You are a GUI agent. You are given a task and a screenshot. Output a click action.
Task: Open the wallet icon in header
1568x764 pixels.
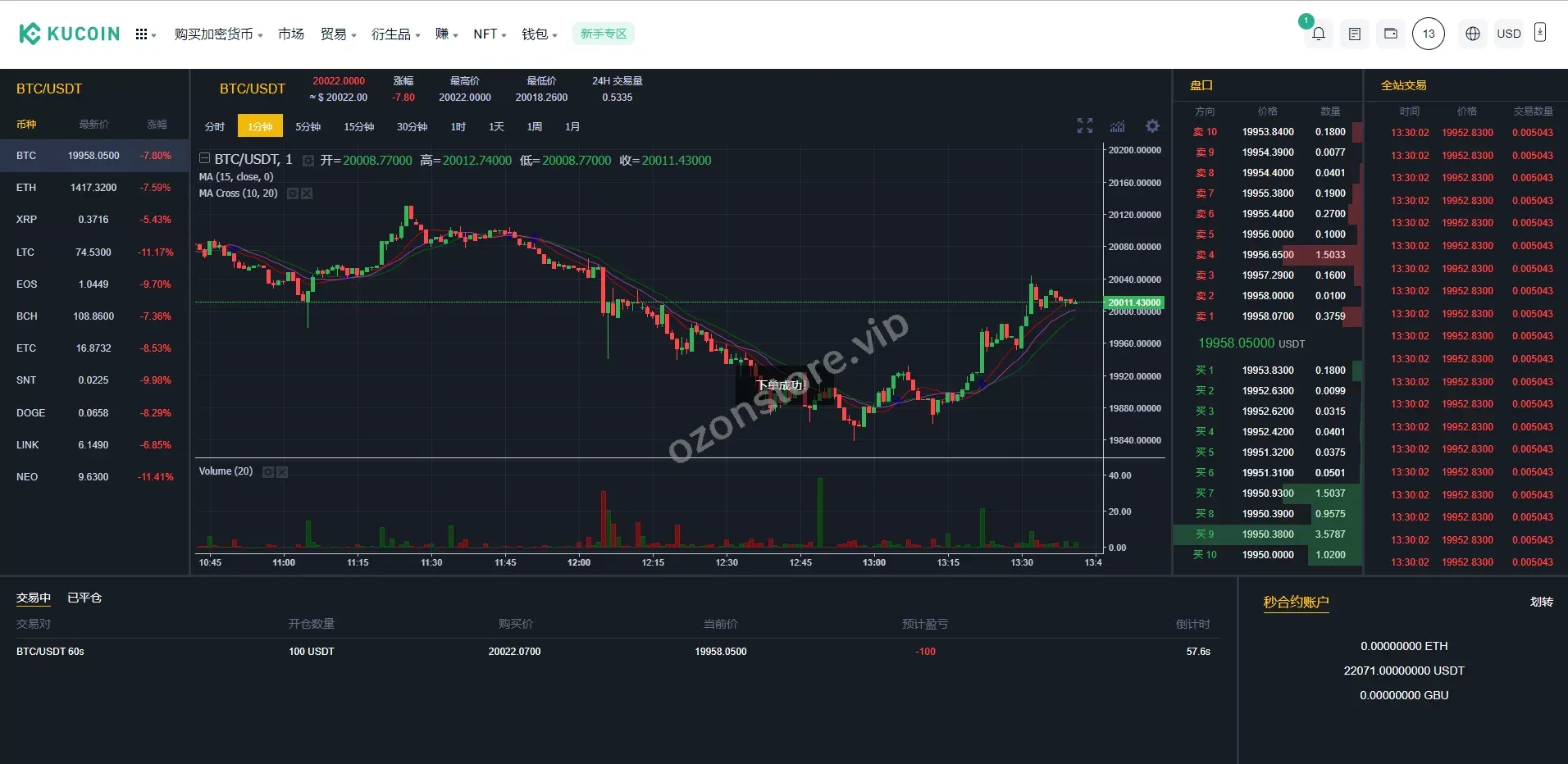1391,34
